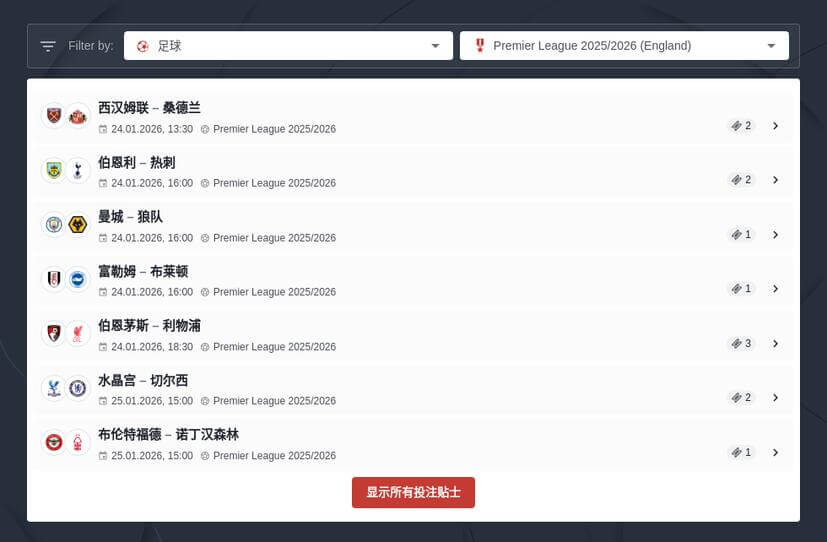Click the Crystal Palace club crest
Viewport: 827px width, 542px height.
(54, 388)
